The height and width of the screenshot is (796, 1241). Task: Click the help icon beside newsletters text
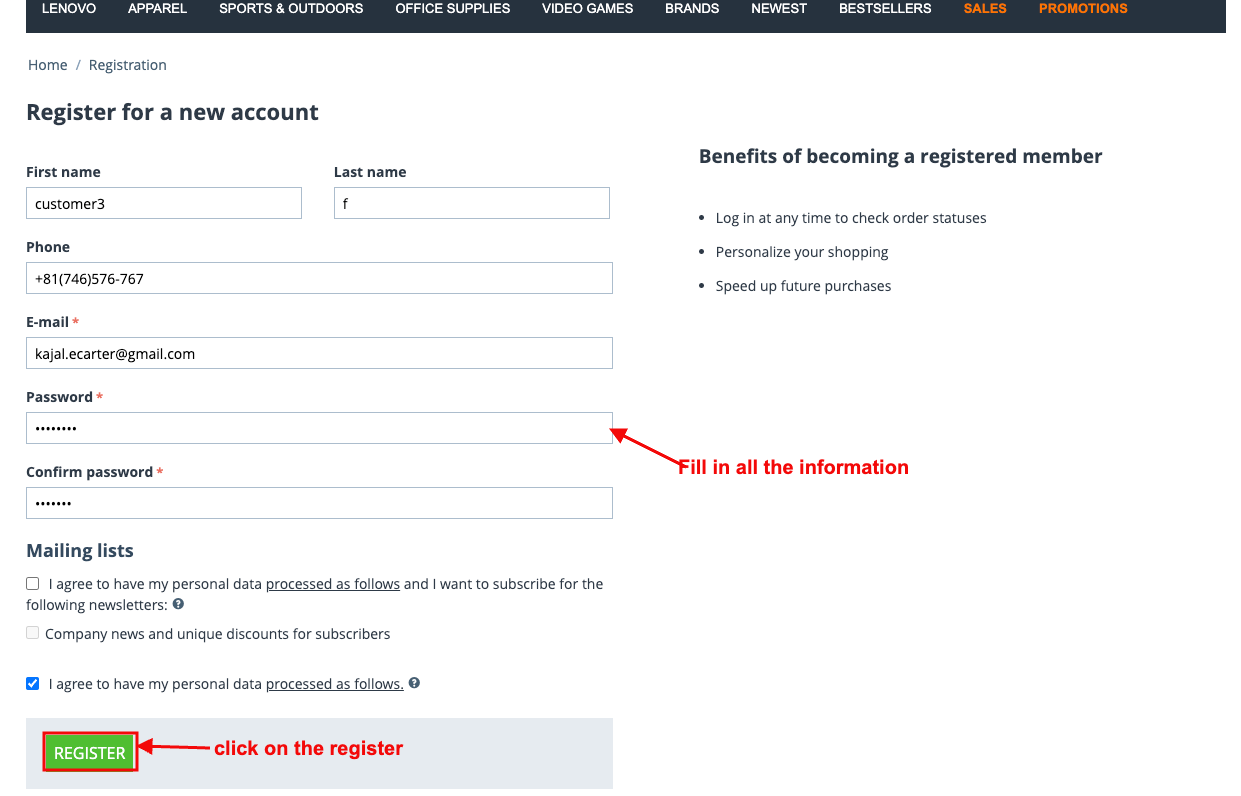click(178, 604)
